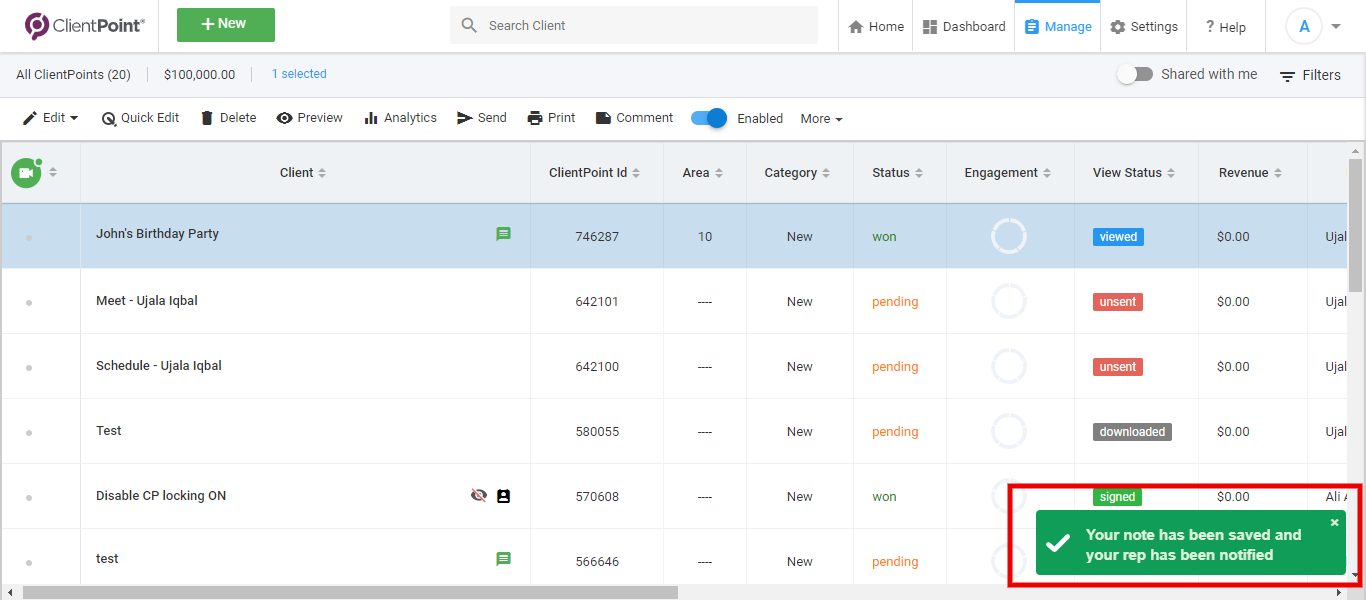Toggle the Enabled switch
The height and width of the screenshot is (600, 1366).
point(709,118)
